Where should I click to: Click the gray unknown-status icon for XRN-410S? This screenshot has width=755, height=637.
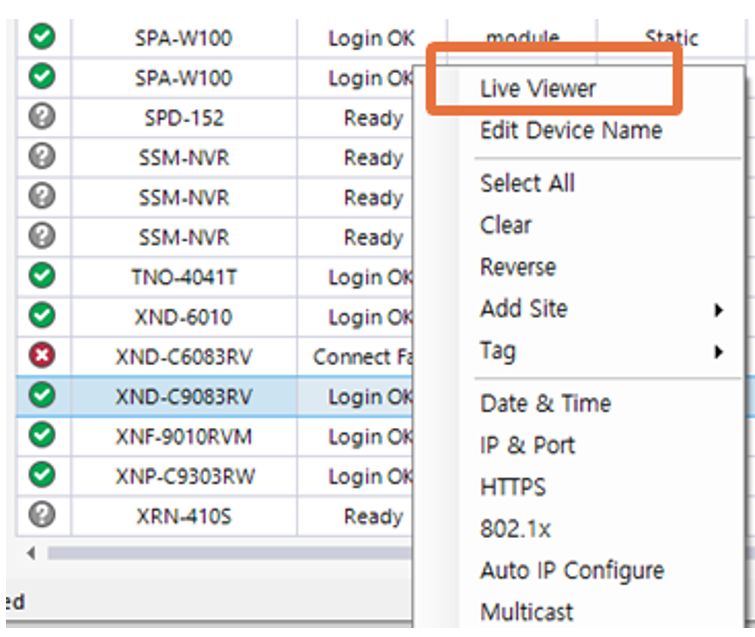click(43, 516)
